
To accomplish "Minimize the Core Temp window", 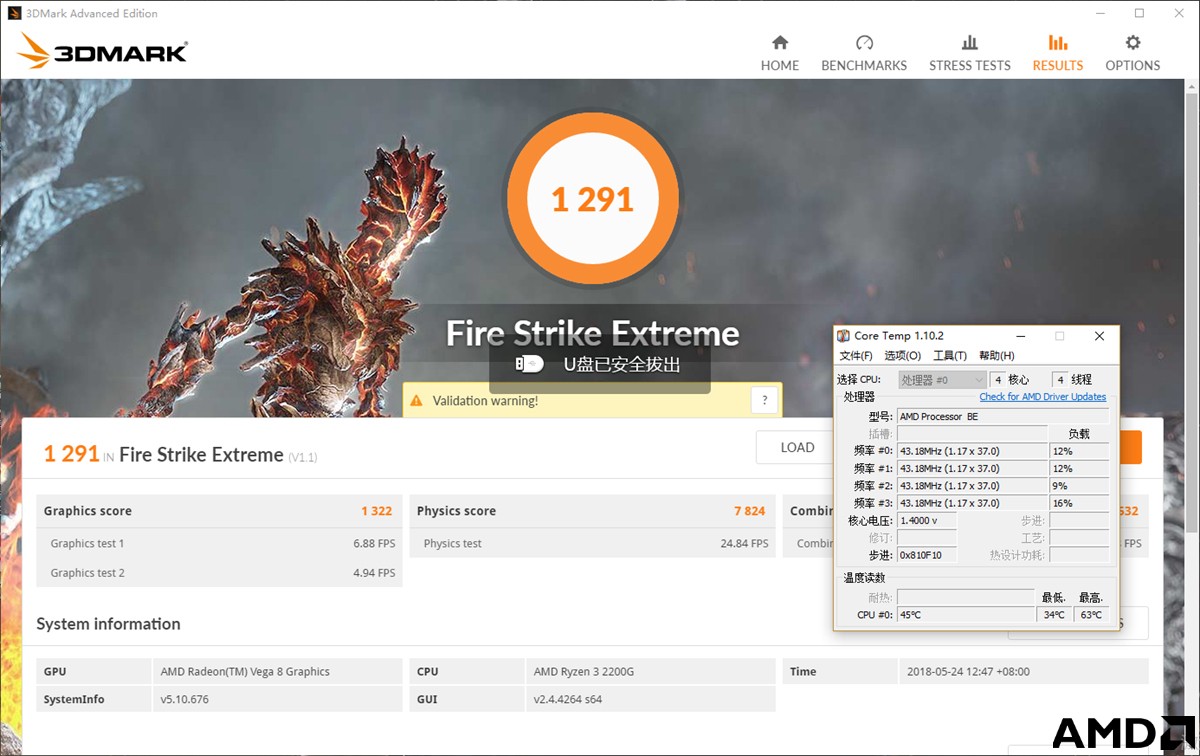I will coord(1021,336).
